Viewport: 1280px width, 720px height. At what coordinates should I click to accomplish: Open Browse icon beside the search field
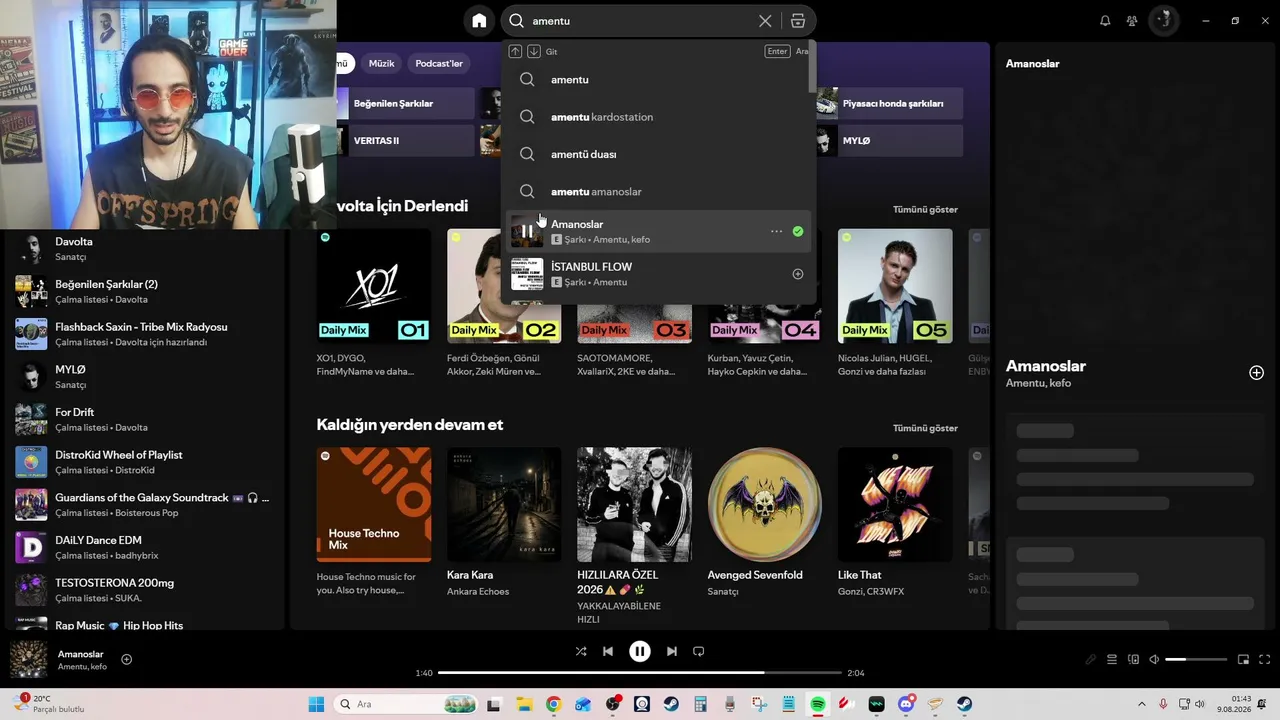[797, 21]
